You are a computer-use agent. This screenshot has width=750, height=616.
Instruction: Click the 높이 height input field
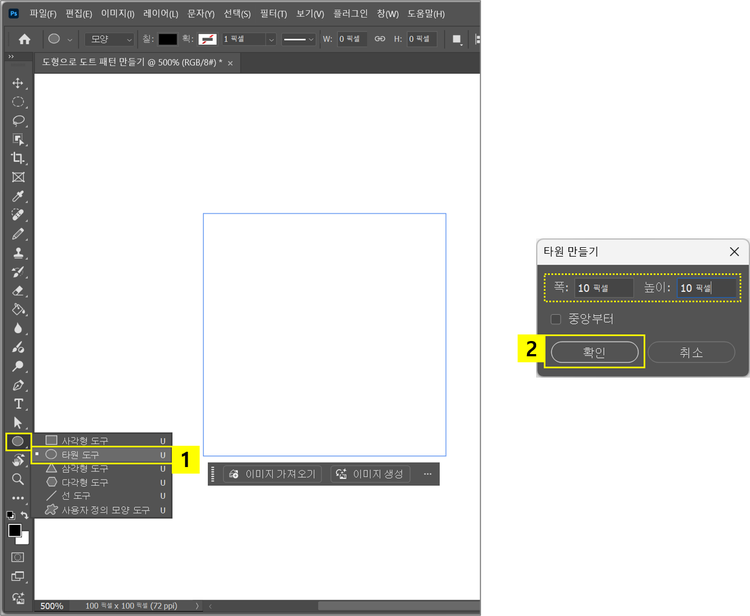pyautogui.click(x=706, y=288)
